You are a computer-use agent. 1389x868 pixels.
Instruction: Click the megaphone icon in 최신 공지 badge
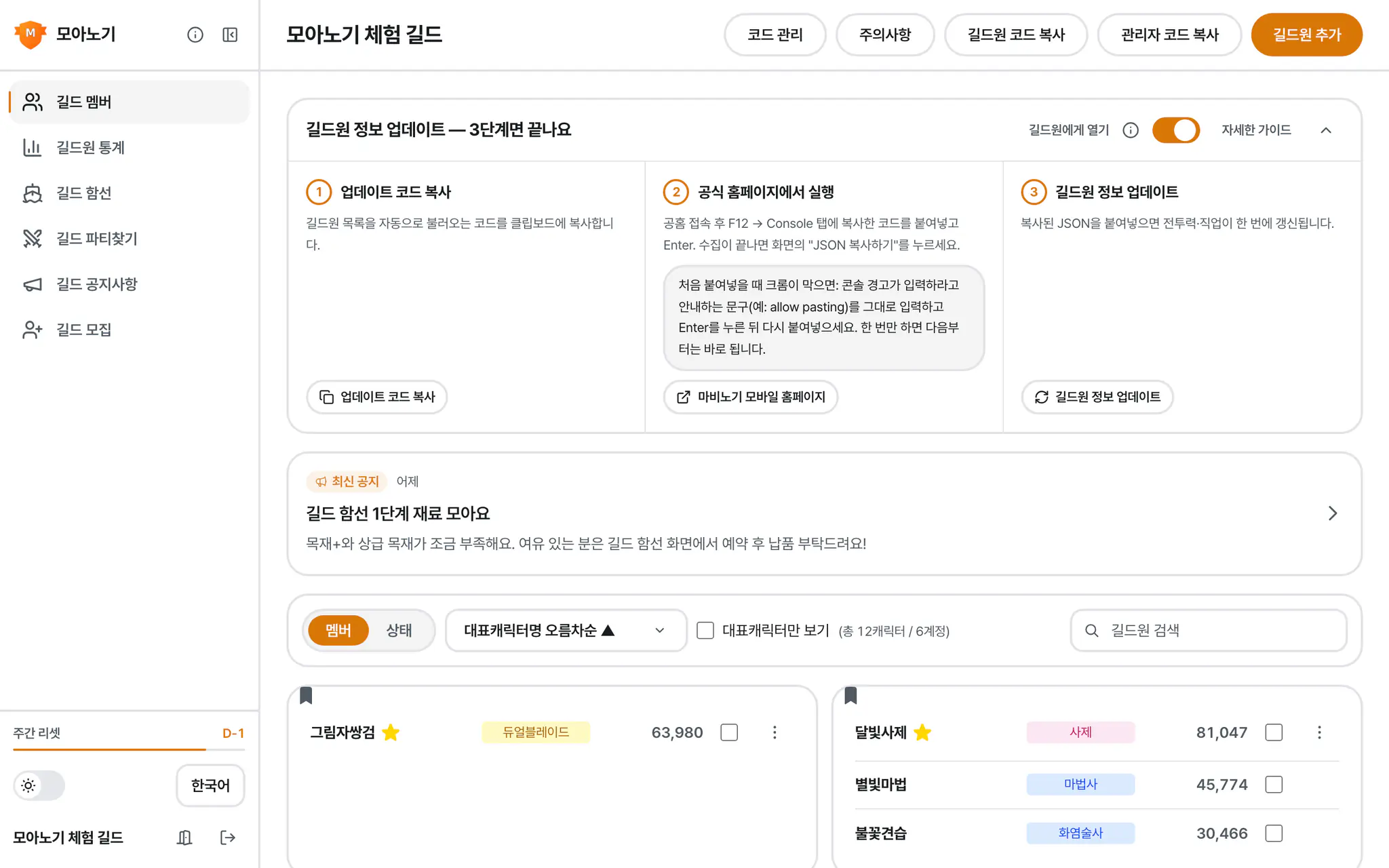(x=321, y=481)
